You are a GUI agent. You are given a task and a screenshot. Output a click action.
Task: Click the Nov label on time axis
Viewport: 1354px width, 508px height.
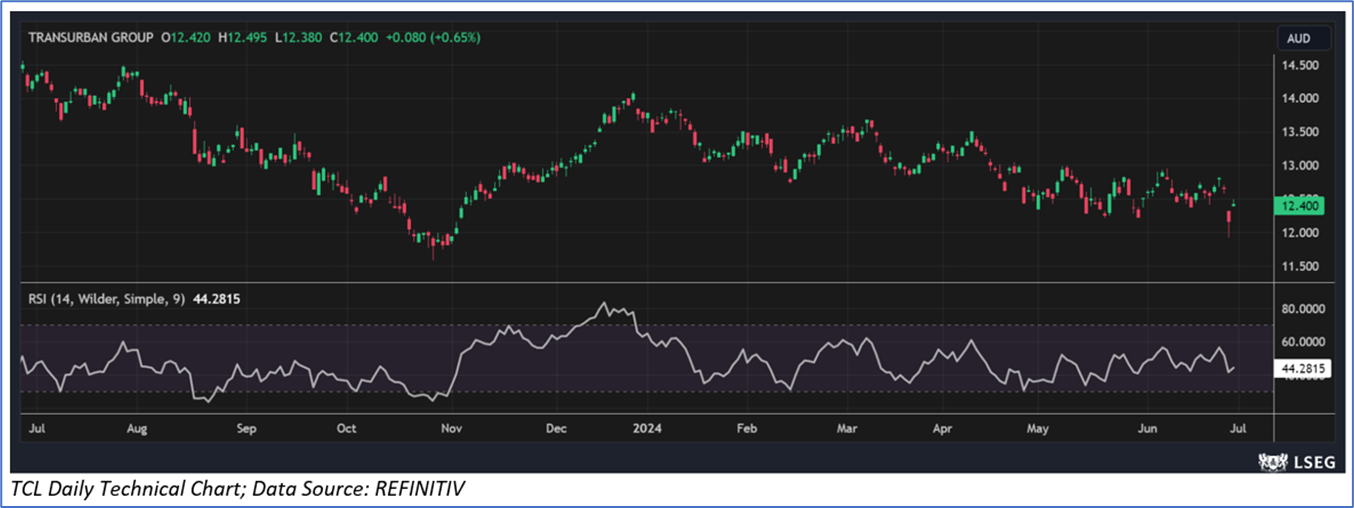pyautogui.click(x=450, y=429)
